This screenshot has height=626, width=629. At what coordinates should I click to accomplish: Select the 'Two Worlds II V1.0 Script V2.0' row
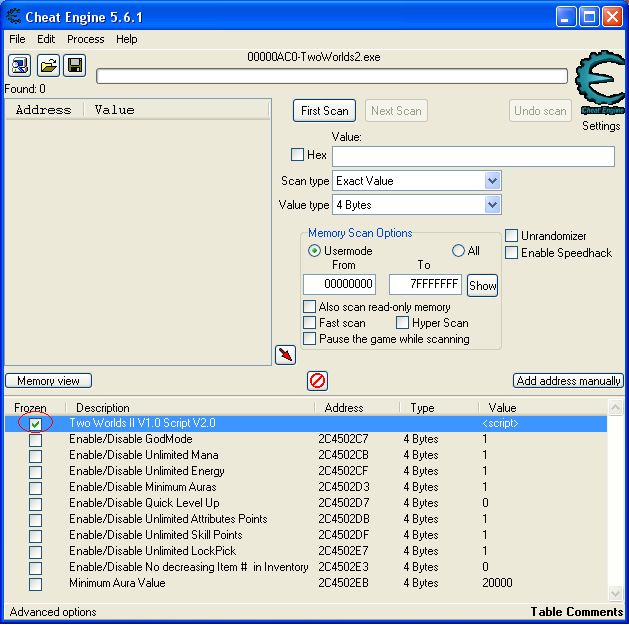coord(306,423)
